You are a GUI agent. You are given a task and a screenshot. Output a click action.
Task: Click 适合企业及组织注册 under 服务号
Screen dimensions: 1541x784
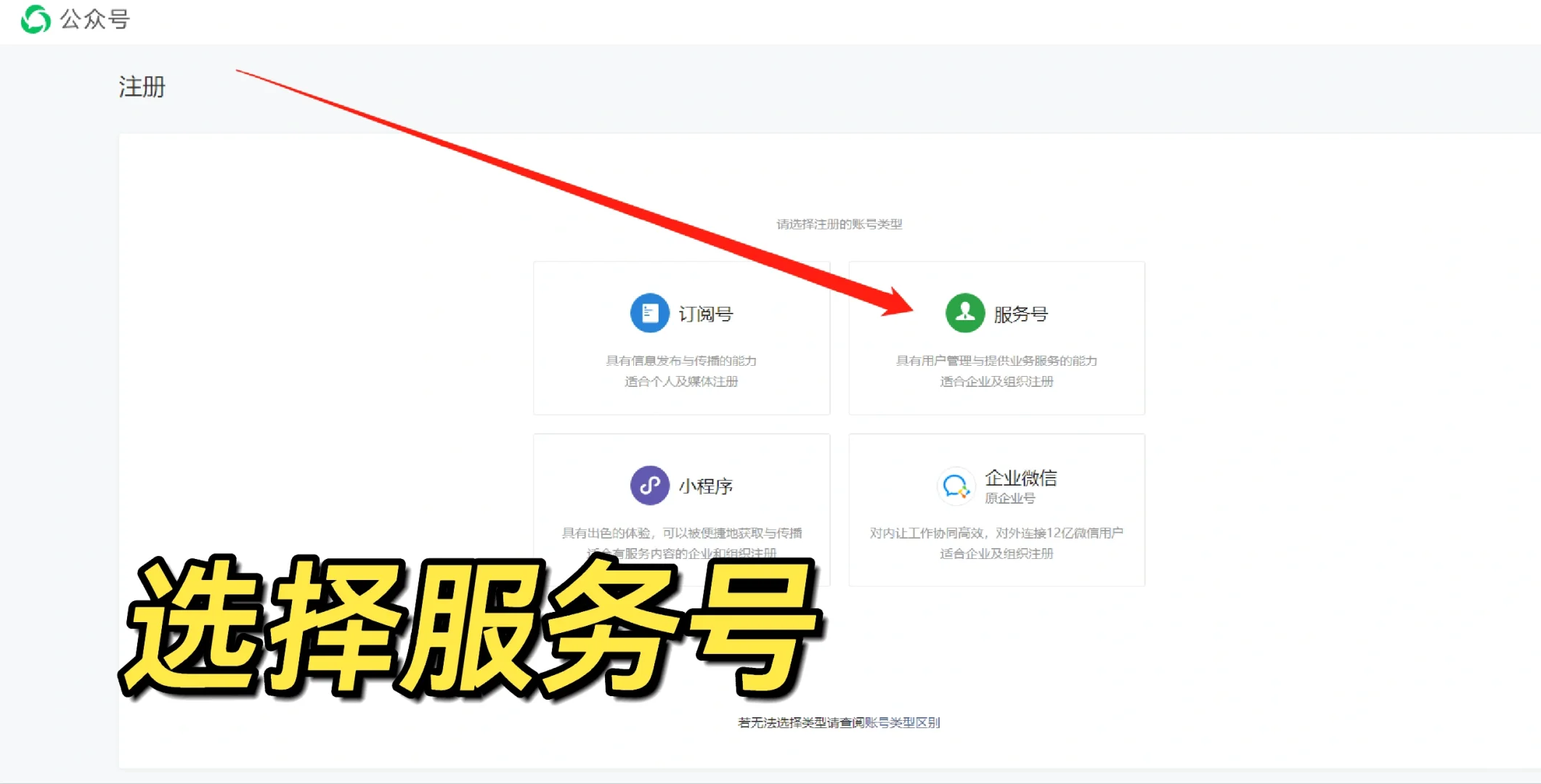(x=996, y=382)
